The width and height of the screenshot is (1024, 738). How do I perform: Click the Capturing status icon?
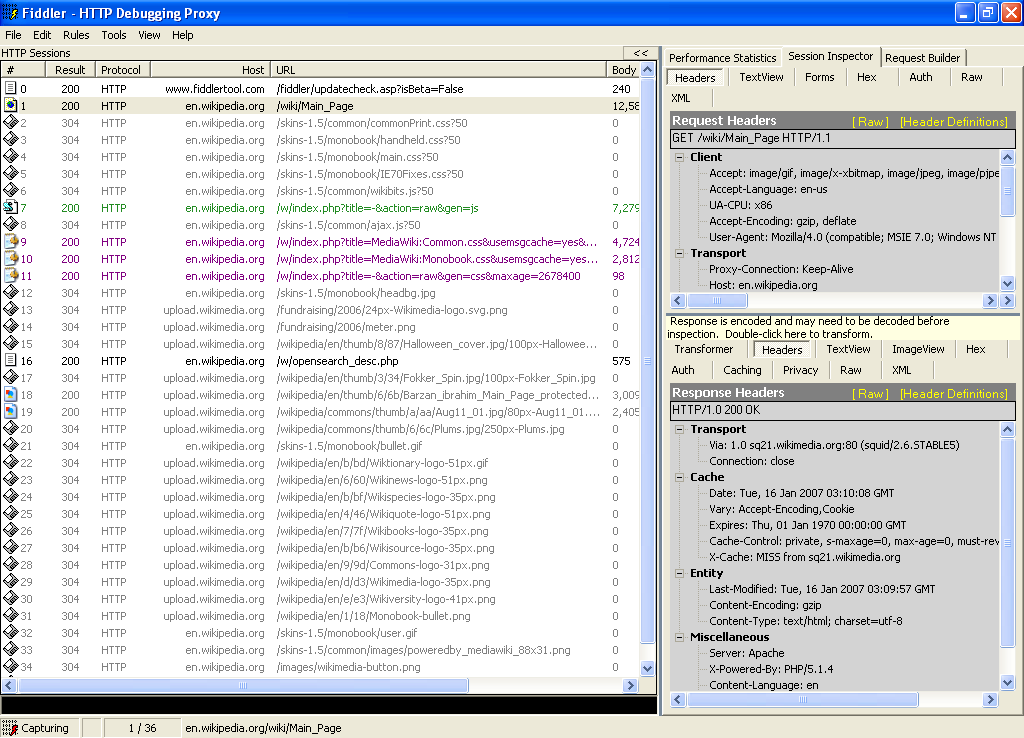(x=11, y=728)
